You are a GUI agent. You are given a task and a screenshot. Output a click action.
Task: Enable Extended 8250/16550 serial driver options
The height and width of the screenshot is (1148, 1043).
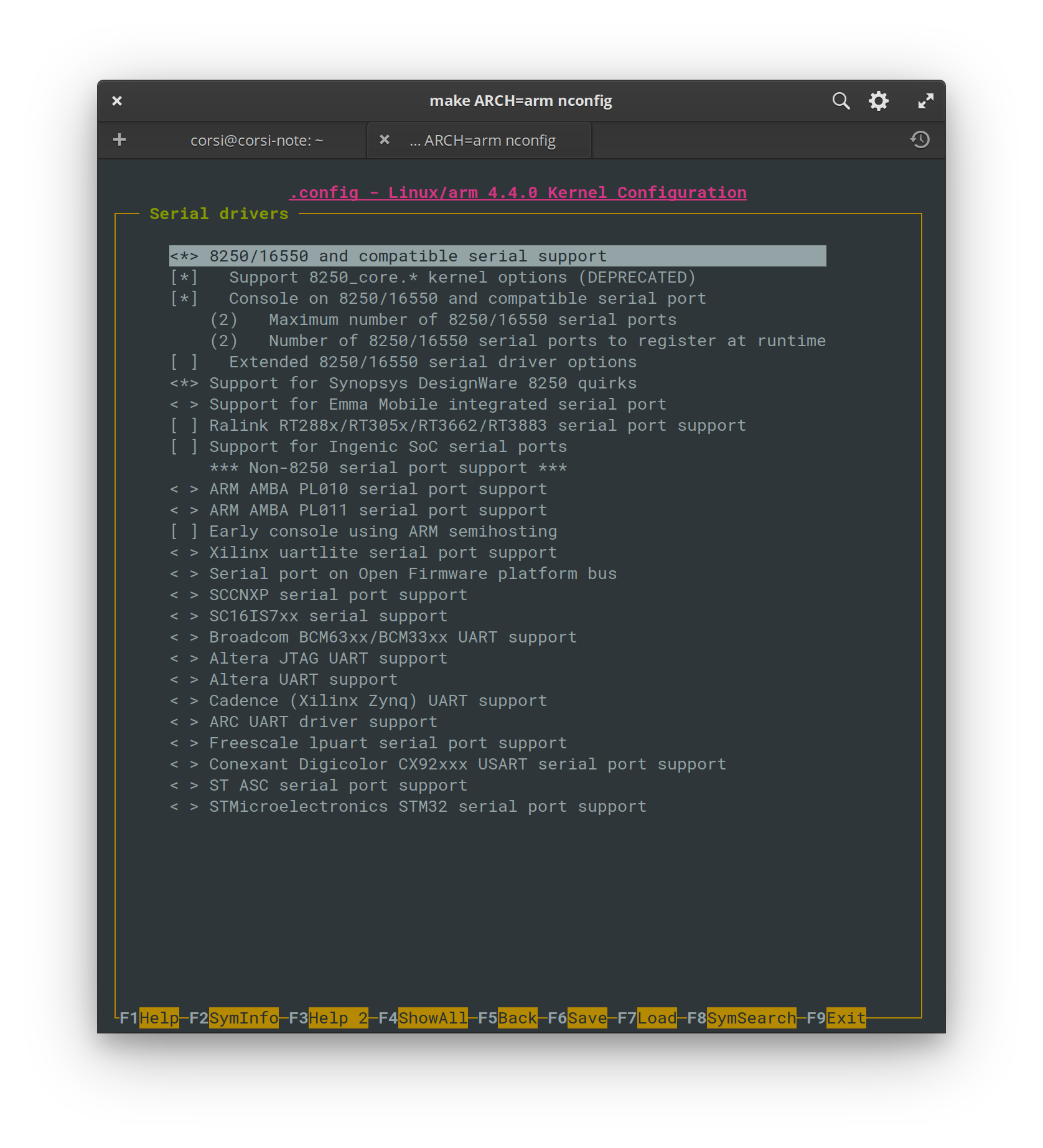click(184, 362)
